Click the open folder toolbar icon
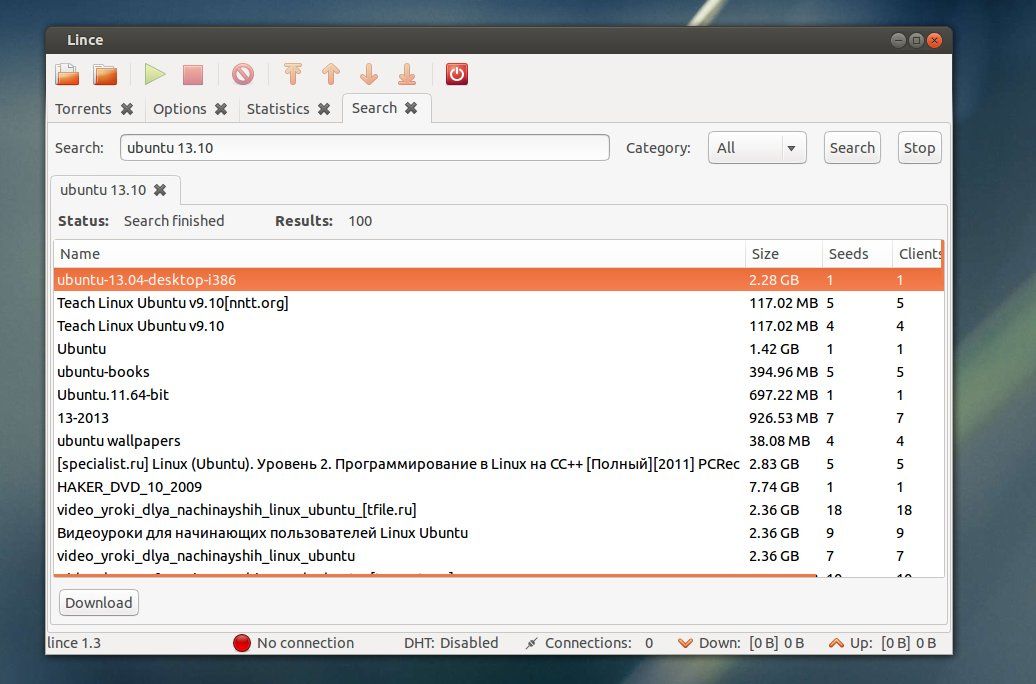 105,74
